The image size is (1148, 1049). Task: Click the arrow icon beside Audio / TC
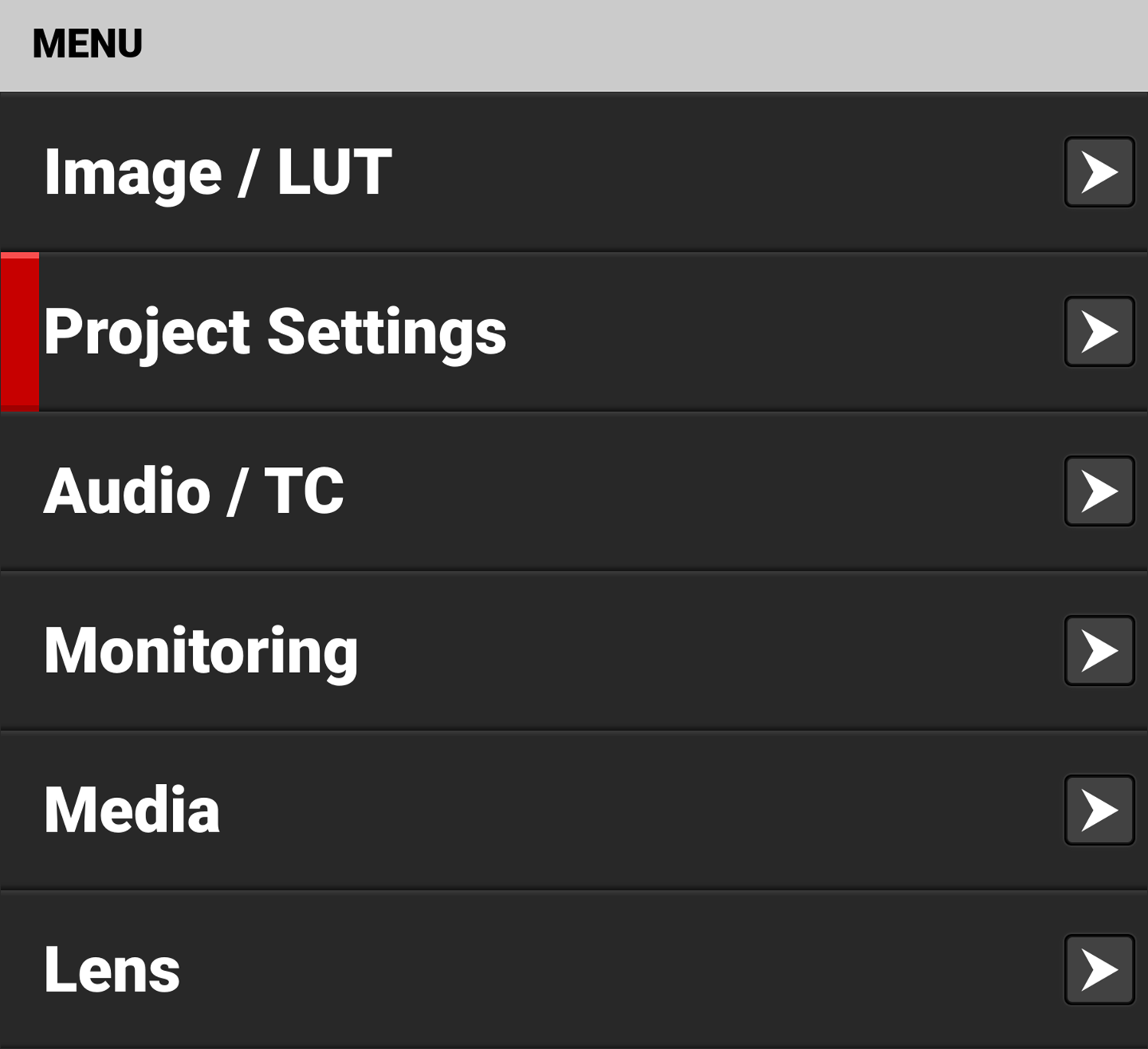[x=1097, y=490]
